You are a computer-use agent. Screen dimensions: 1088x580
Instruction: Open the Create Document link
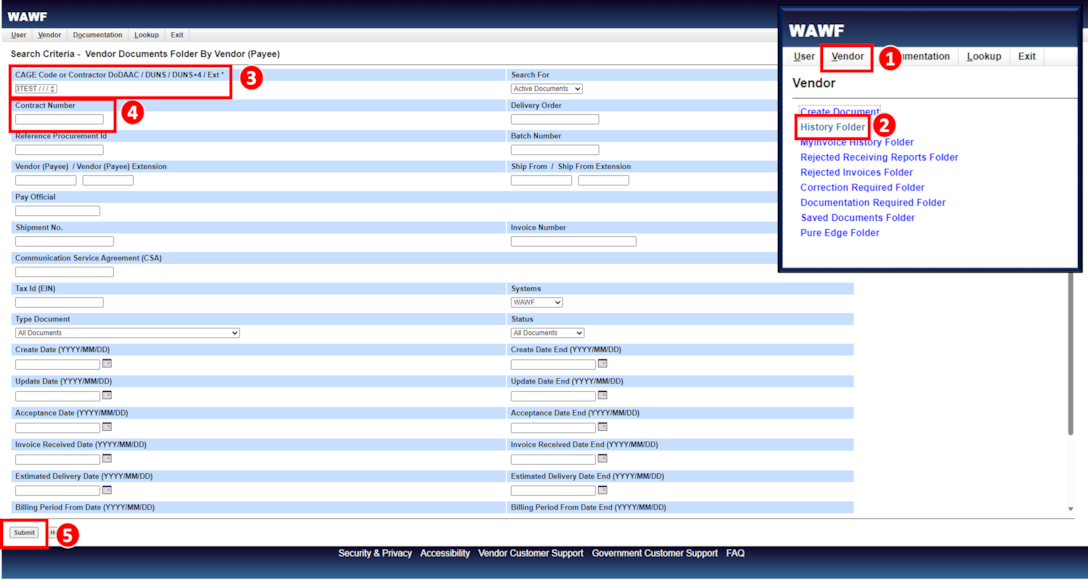pos(840,112)
